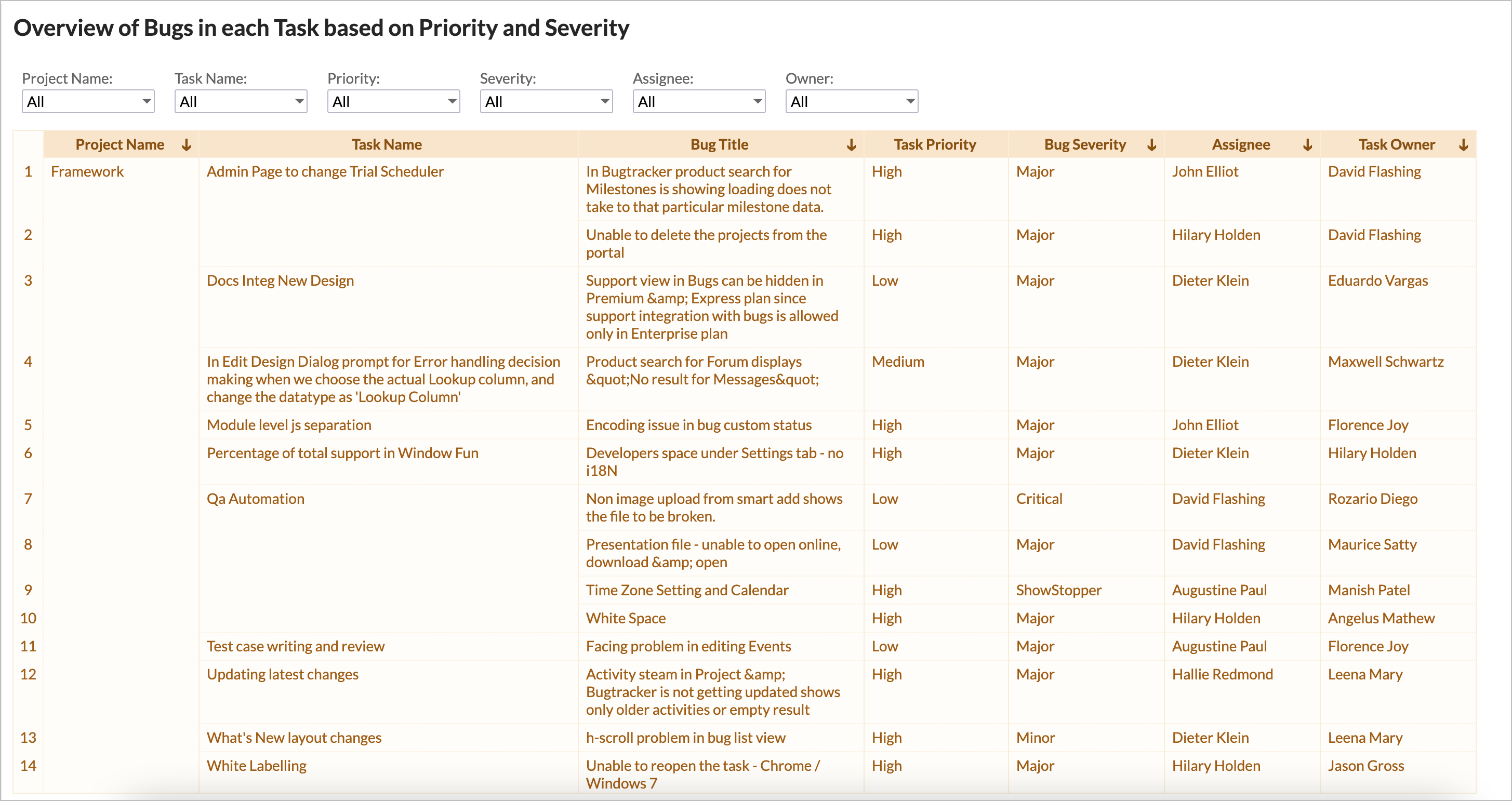Open the Assignee filter dropdown
The height and width of the screenshot is (801, 1512).
699,101
